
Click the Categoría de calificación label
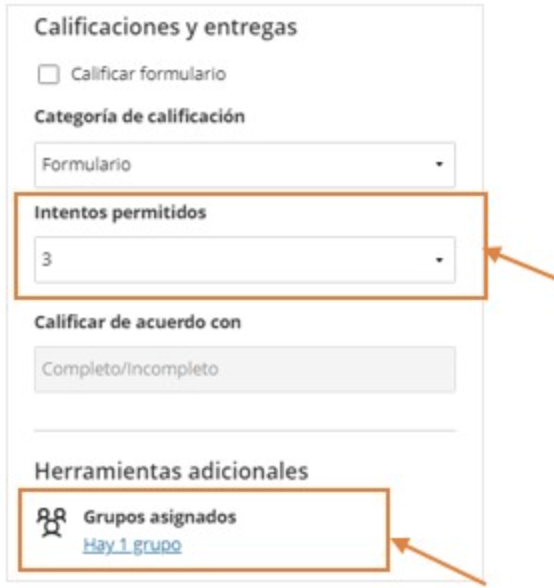[140, 117]
